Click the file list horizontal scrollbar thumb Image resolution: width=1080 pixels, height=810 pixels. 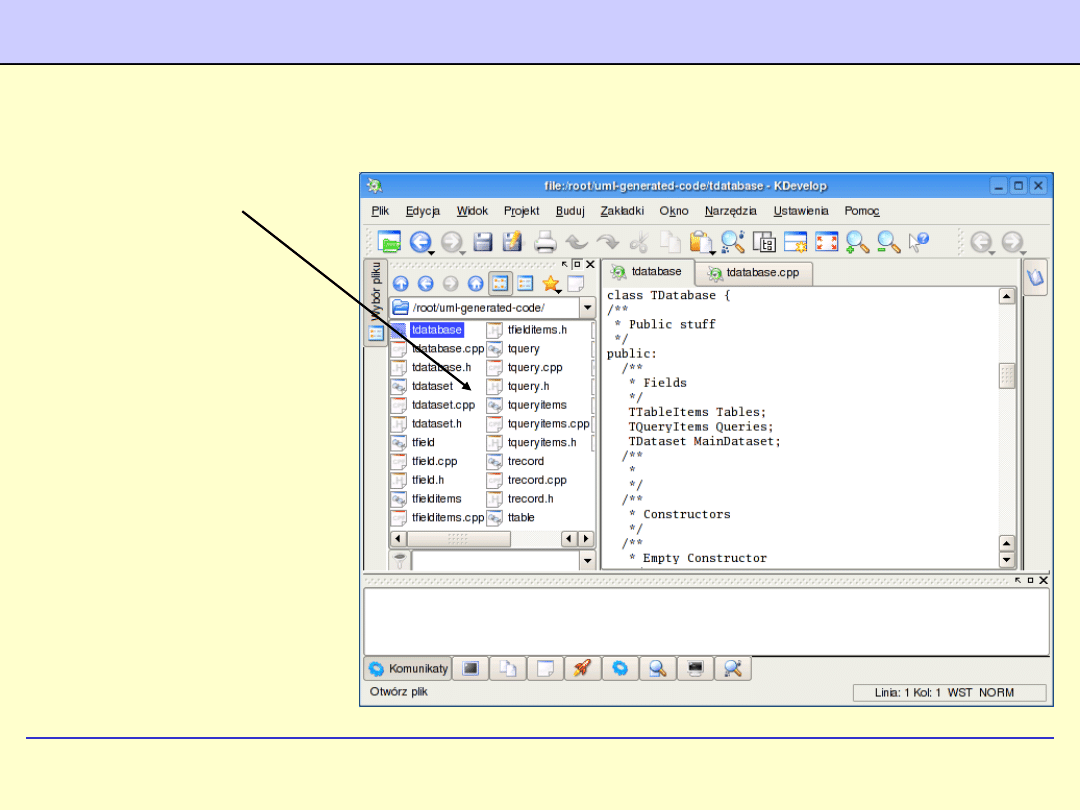tap(457, 538)
